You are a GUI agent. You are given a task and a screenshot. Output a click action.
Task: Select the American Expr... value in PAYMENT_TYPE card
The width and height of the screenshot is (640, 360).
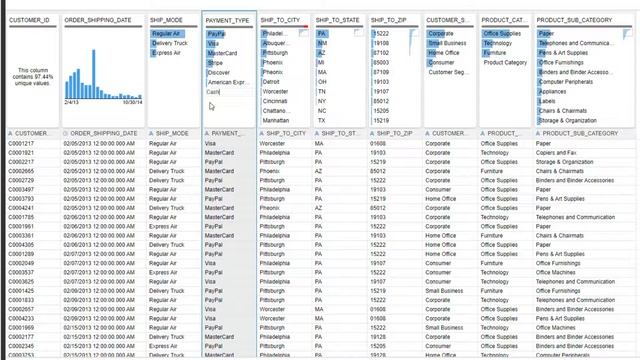pyautogui.click(x=228, y=82)
